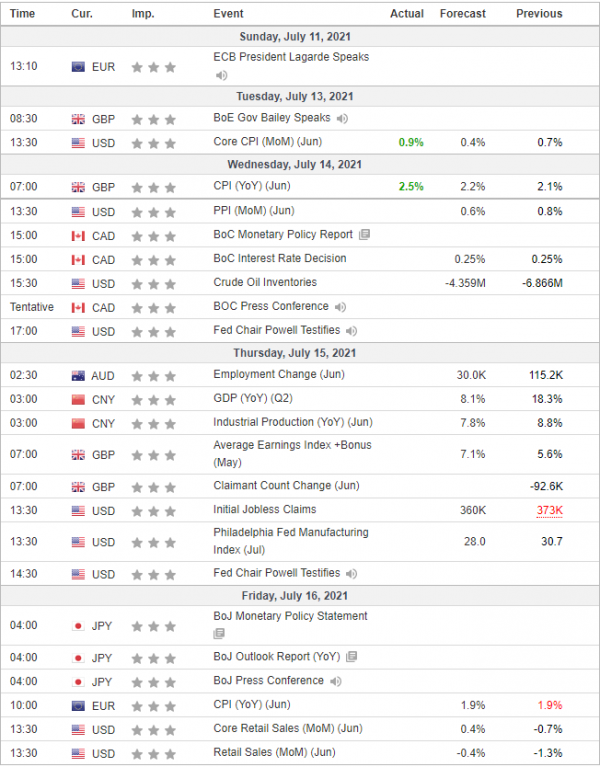The height and width of the screenshot is (767, 600).
Task: Open the GBP CPI (YoY) (Jun) event
Action: 252,186
